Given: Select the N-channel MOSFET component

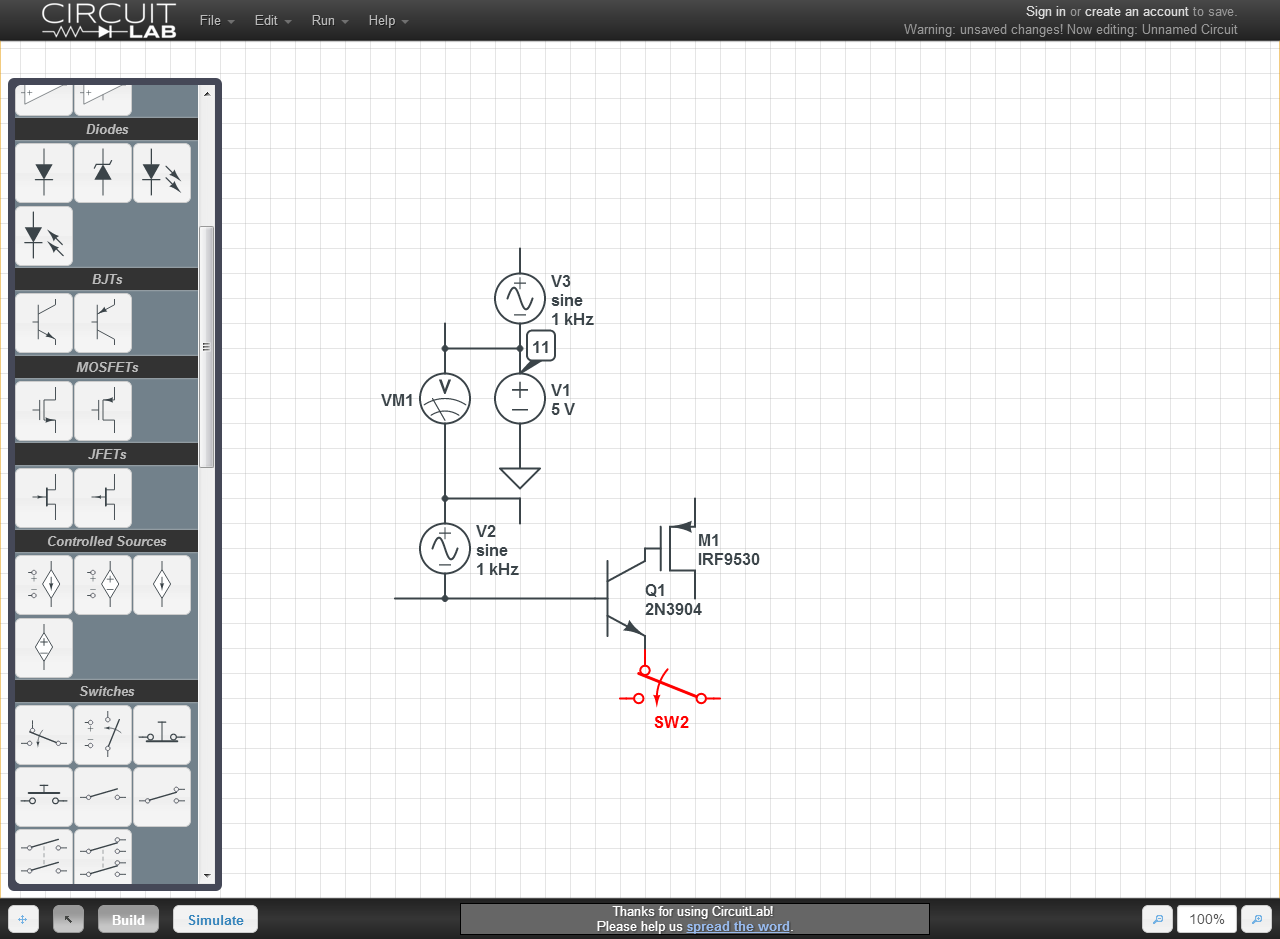Looking at the screenshot, I should [44, 411].
